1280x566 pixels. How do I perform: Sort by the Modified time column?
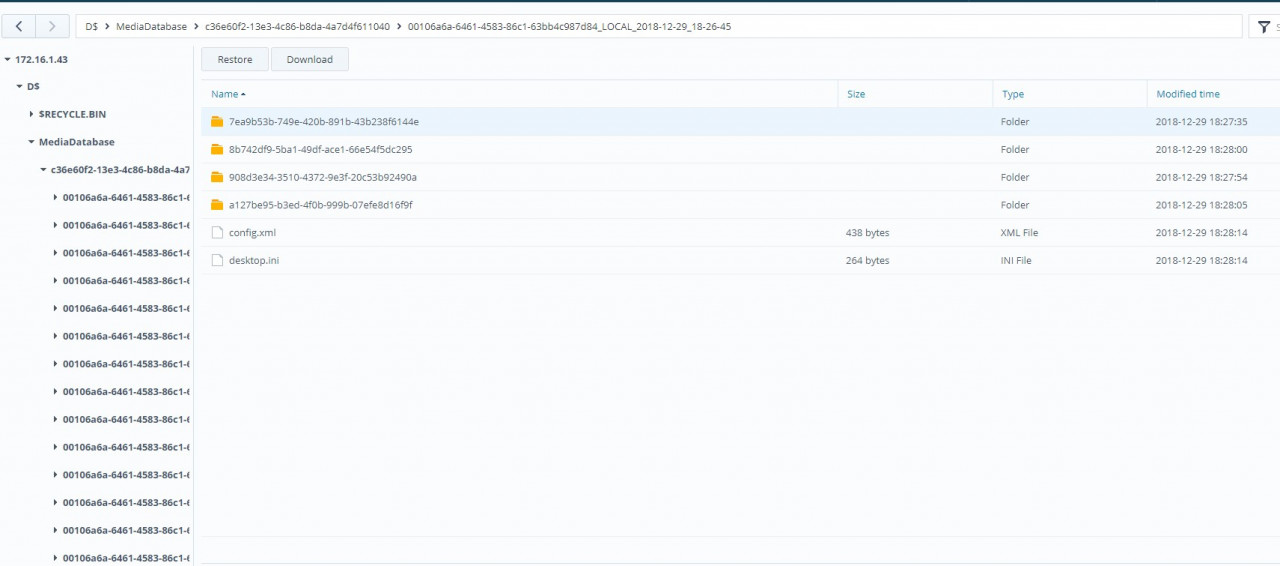click(x=1187, y=94)
